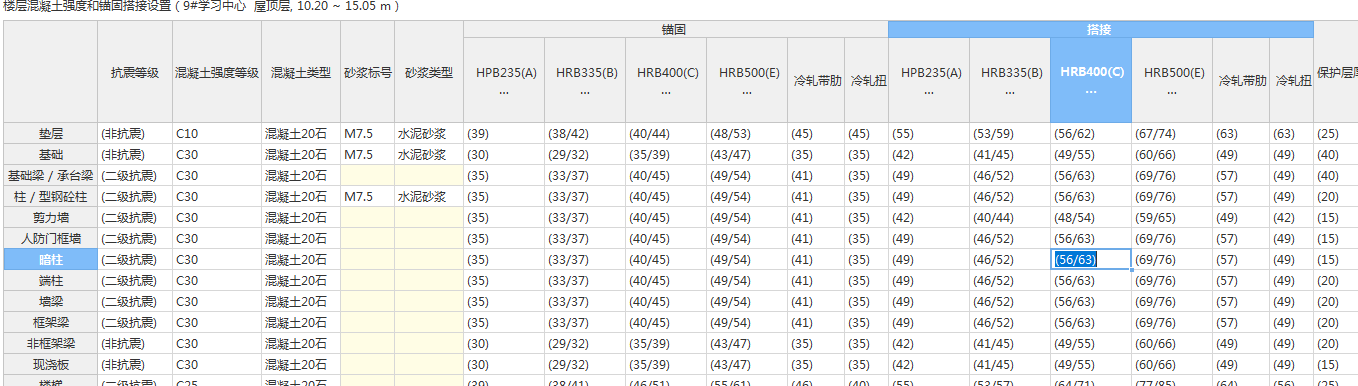Click (60/66) lap cell in 非框架梁 row

pos(1172,344)
